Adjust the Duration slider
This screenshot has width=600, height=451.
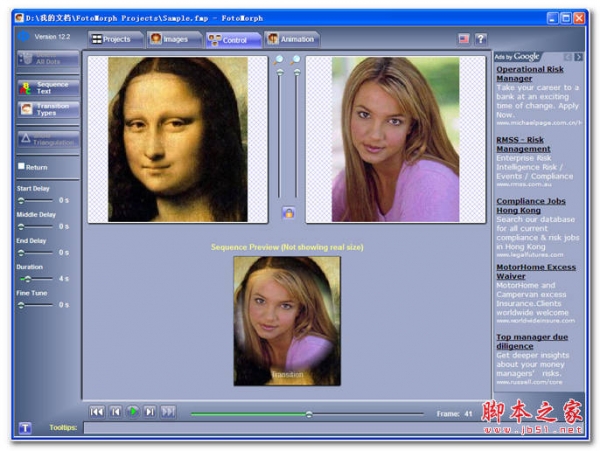tap(36, 279)
